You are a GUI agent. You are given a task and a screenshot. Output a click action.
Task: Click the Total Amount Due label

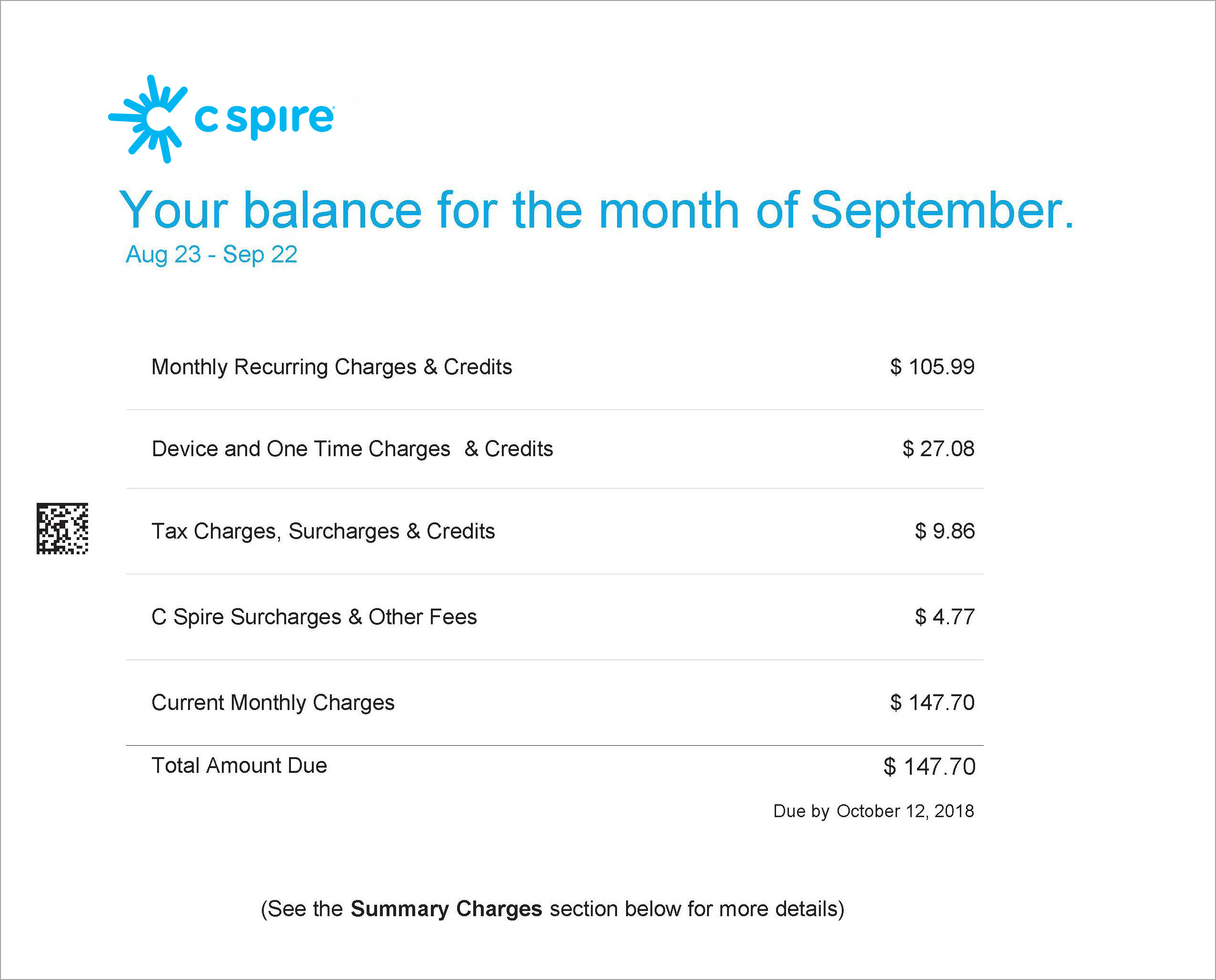tap(239, 766)
